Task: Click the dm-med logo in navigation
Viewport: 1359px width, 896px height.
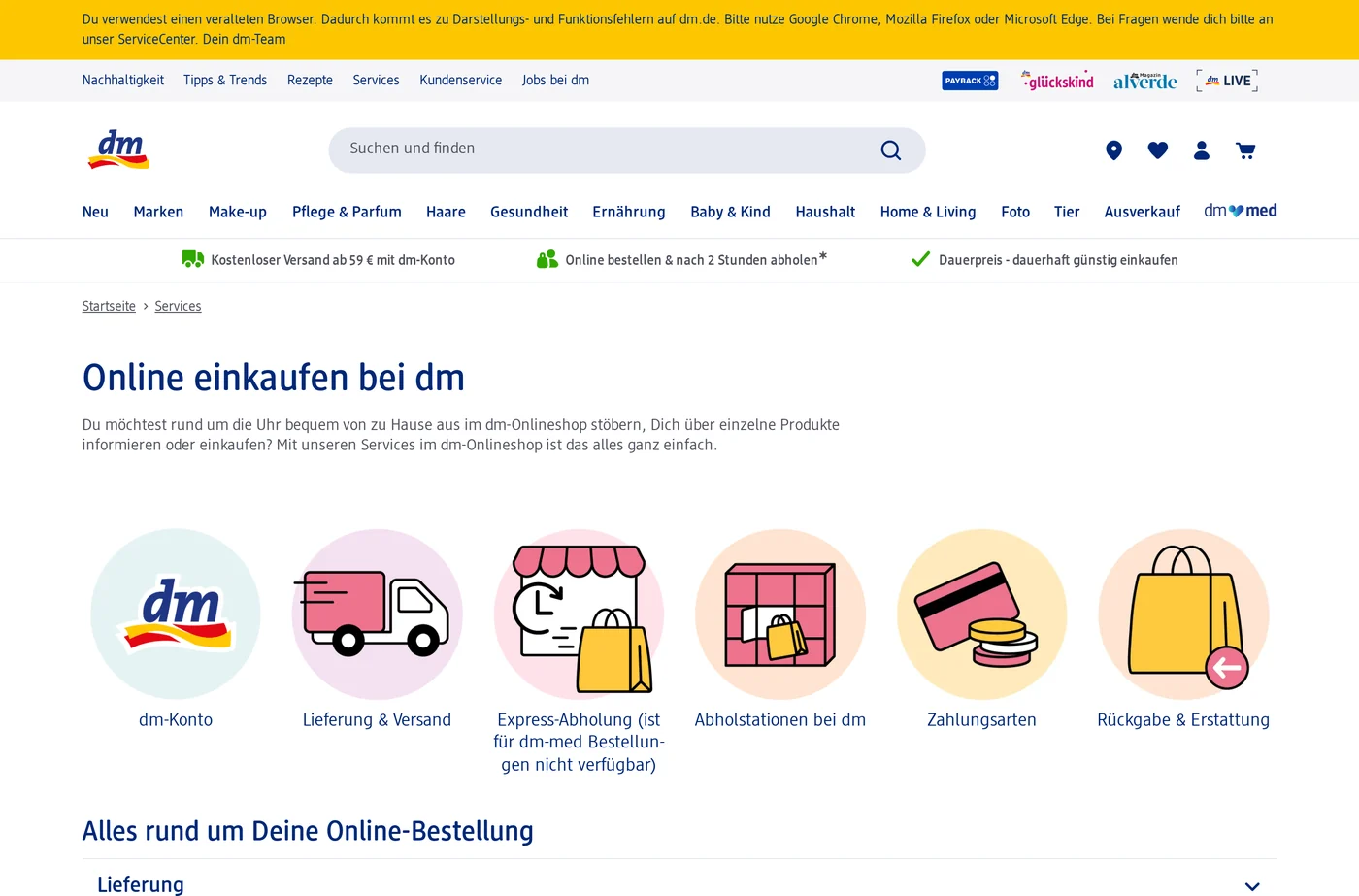Action: (1241, 211)
